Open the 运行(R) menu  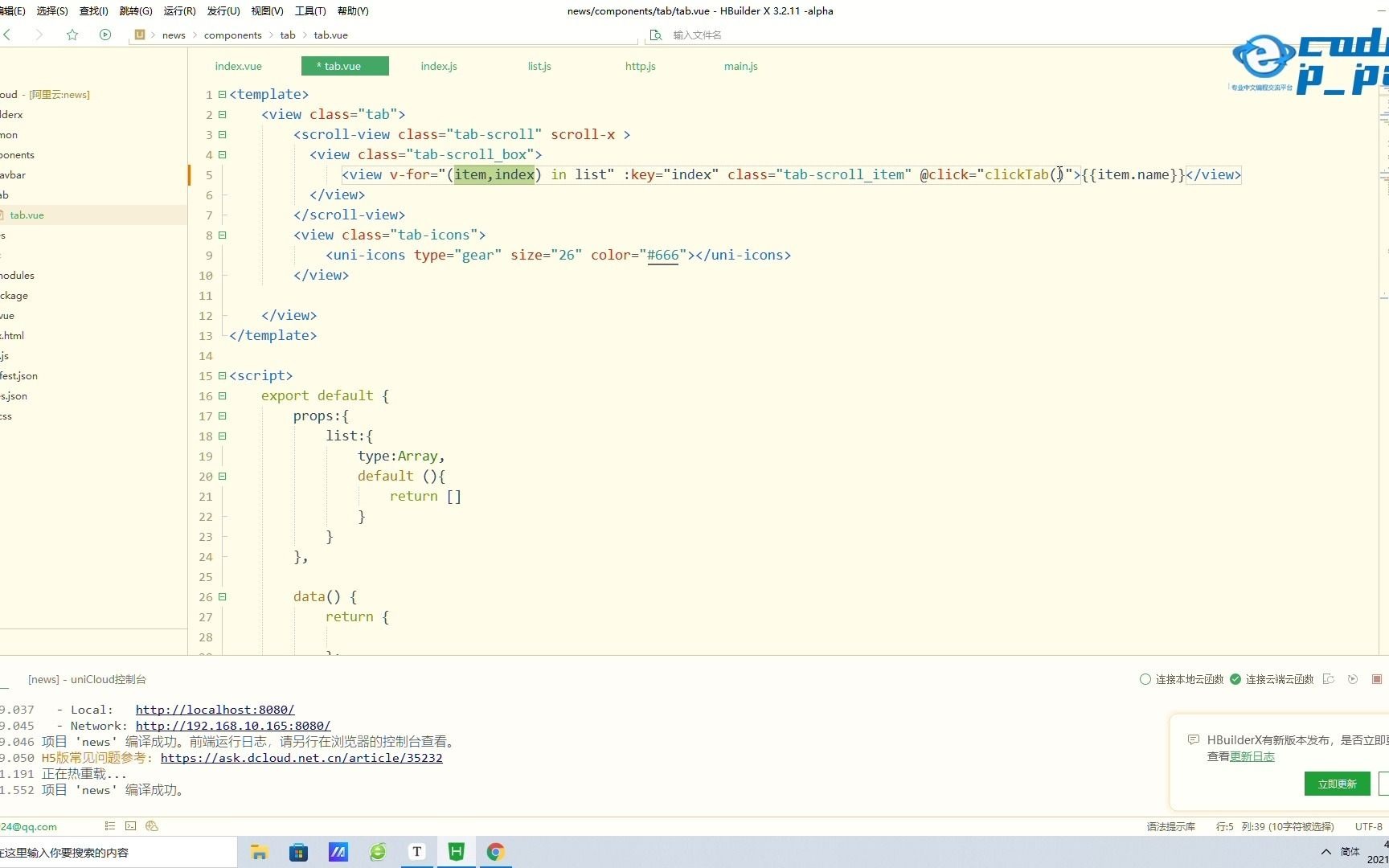[x=179, y=11]
